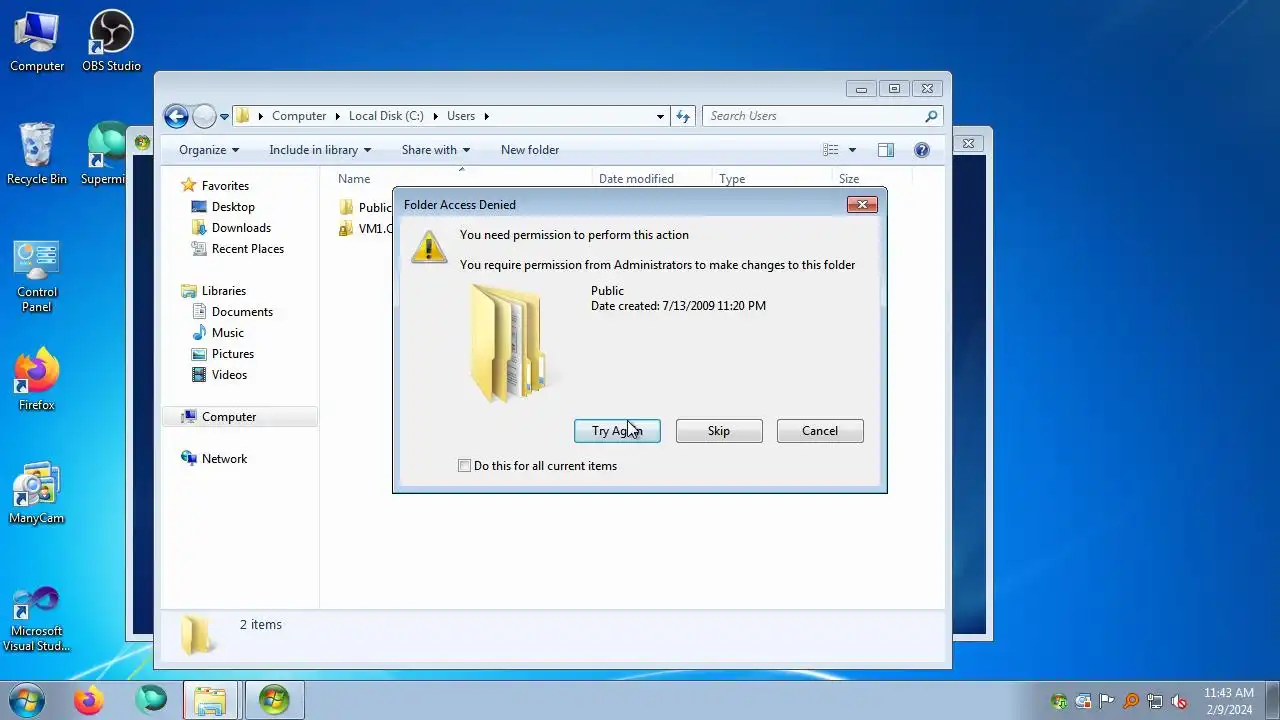Viewport: 1280px width, 720px height.
Task: Click the search magnifier icon
Action: pyautogui.click(x=931, y=116)
